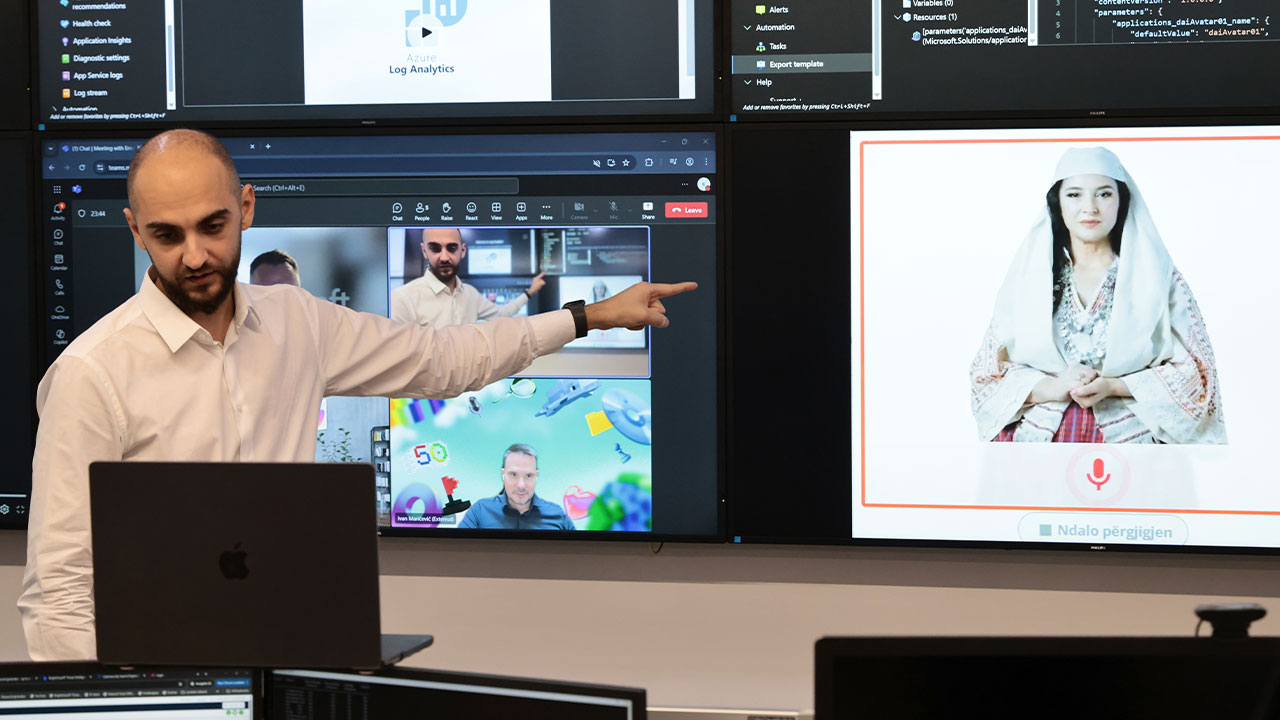Viewport: 1280px width, 720px height.
Task: Open the browser profile icon
Action: 690,162
